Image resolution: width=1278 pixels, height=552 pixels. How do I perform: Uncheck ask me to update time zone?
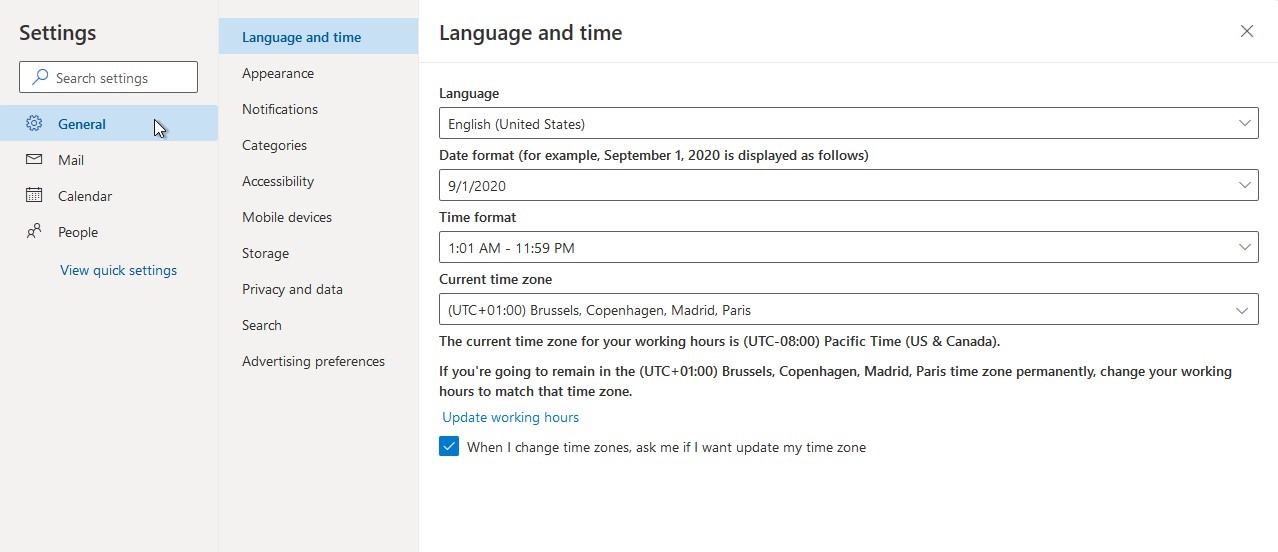(x=449, y=446)
